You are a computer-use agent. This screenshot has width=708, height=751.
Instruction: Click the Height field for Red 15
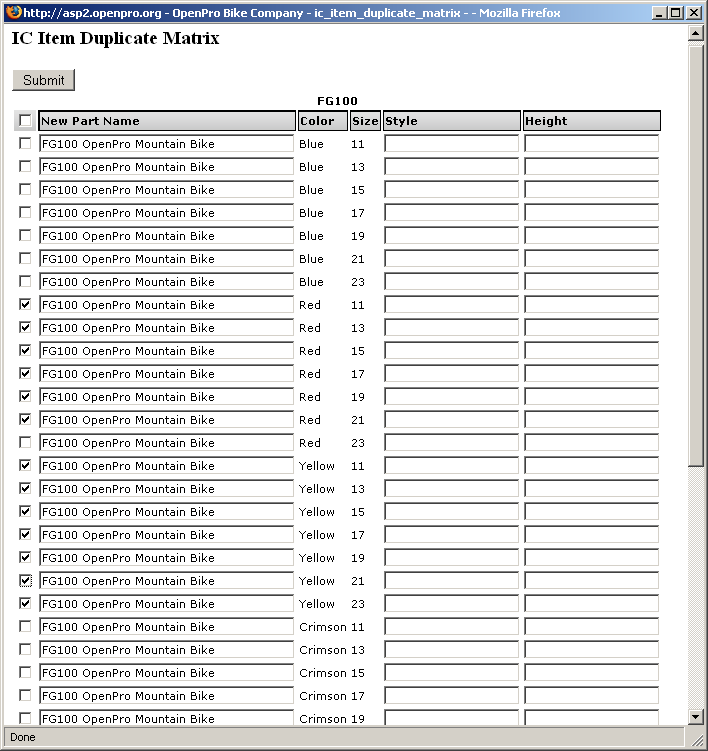coord(591,351)
